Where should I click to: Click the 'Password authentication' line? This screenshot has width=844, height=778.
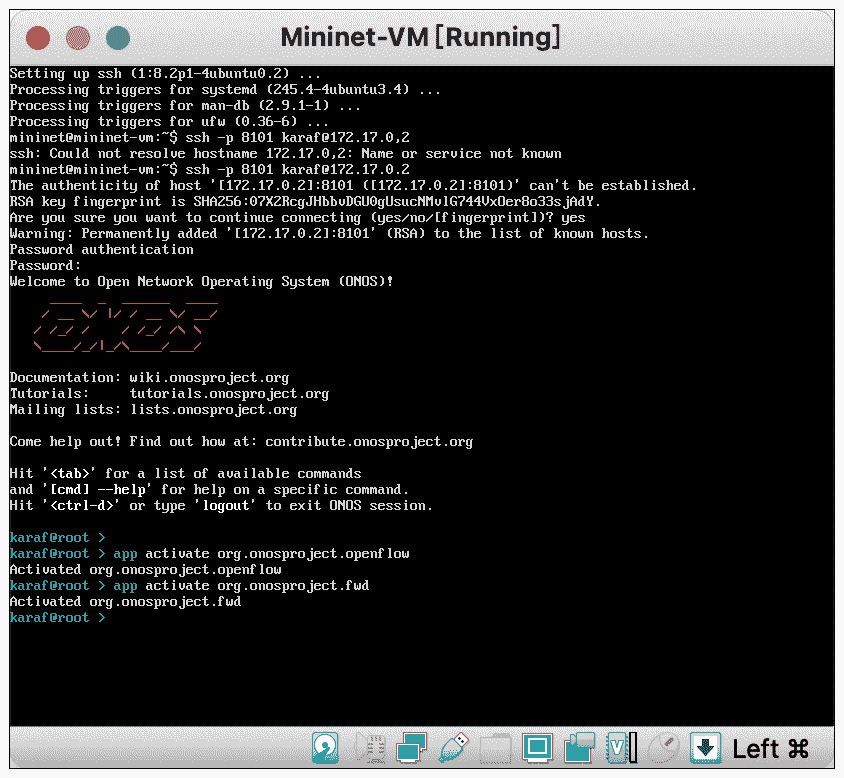tap(102, 250)
